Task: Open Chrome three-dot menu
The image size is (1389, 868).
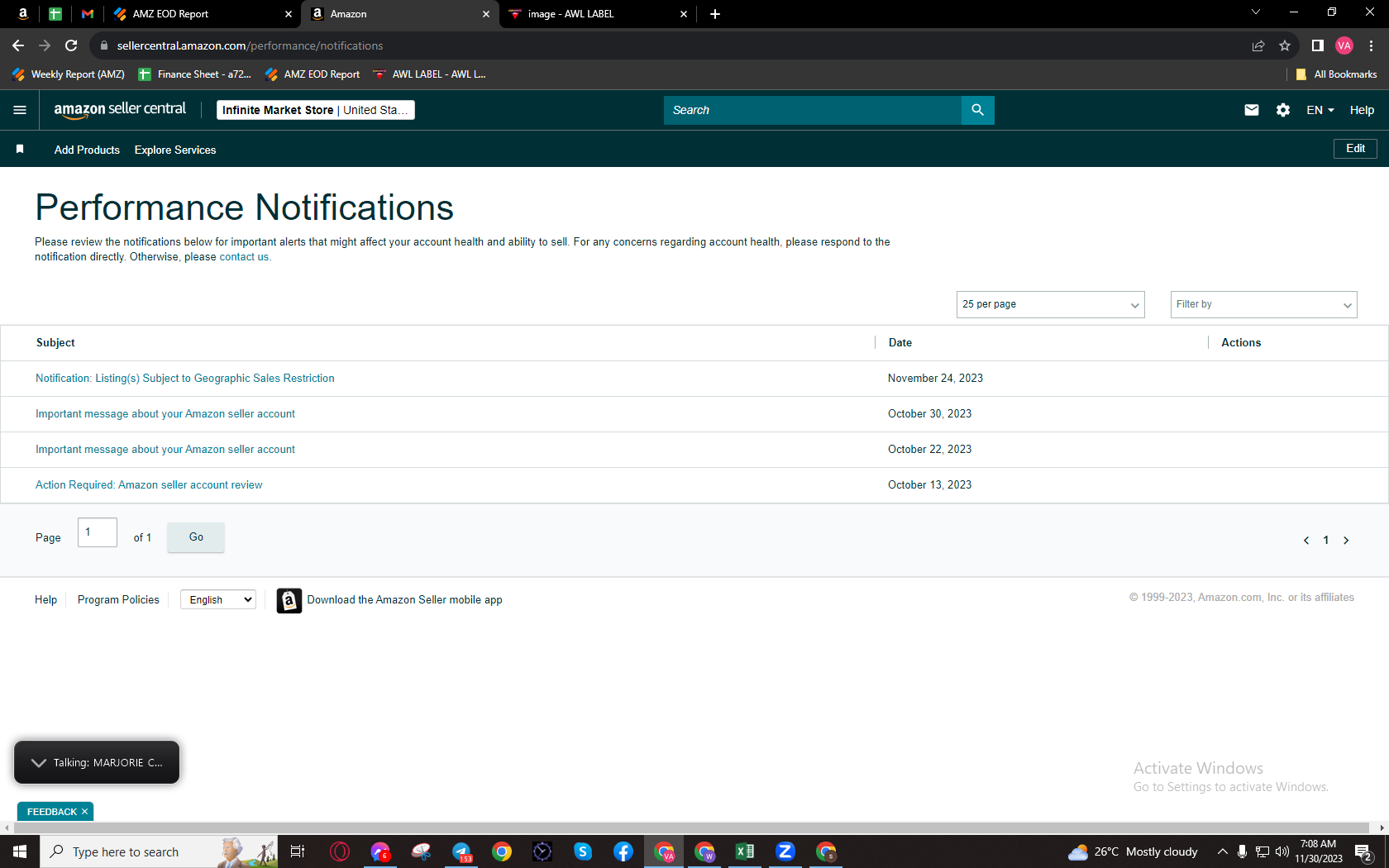Action: point(1371,45)
